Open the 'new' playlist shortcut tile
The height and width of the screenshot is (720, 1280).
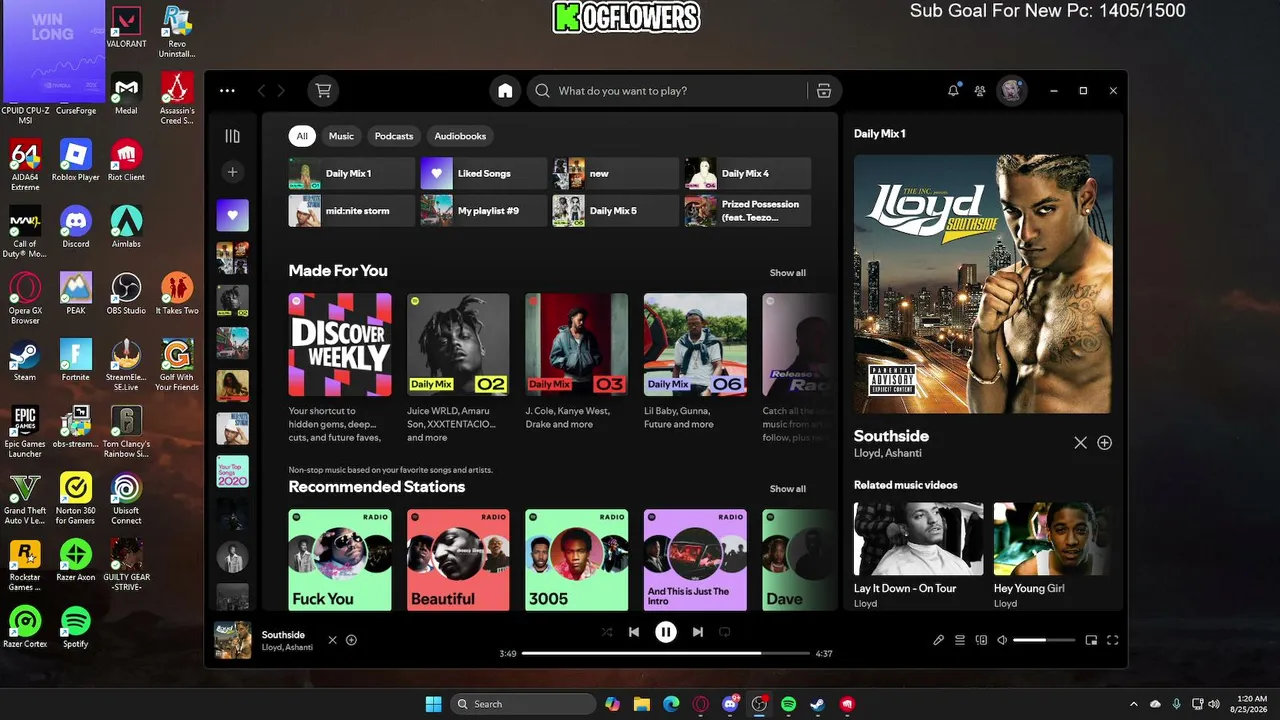click(615, 174)
